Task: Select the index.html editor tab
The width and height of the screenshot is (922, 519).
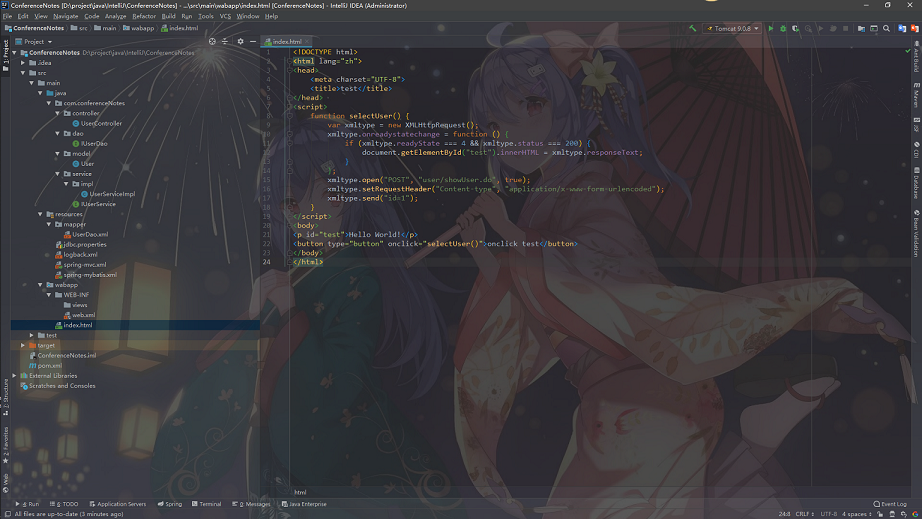Action: tap(287, 42)
